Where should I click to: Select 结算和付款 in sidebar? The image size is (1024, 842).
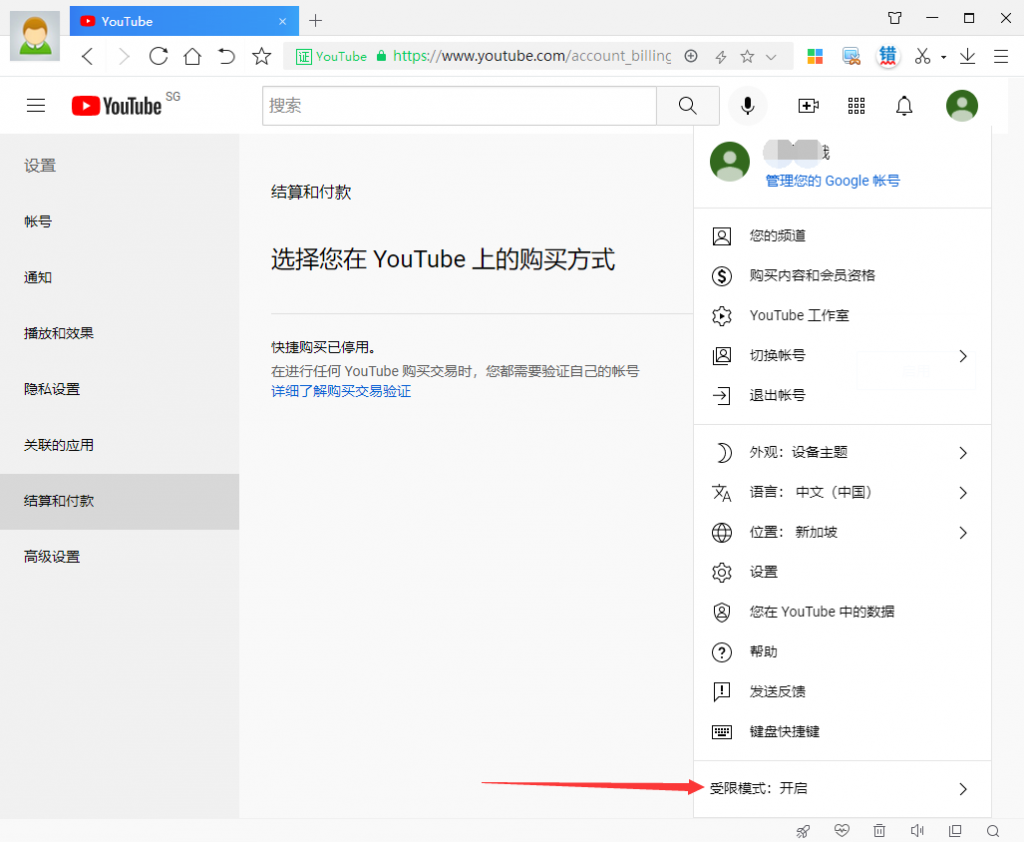(x=120, y=501)
